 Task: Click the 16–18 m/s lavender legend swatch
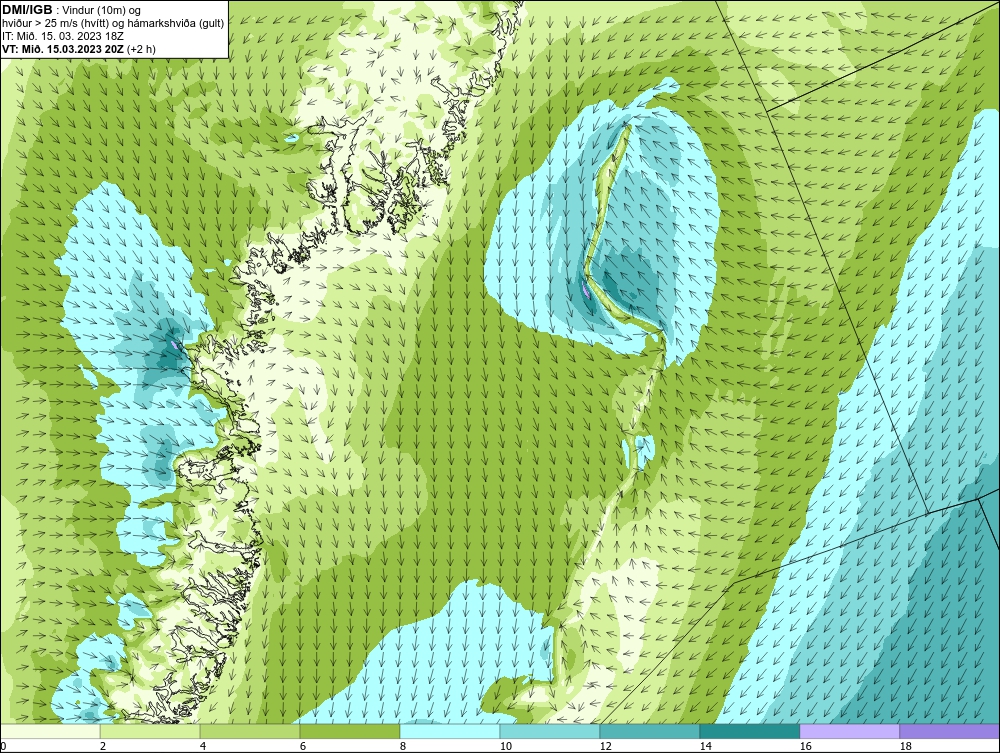pyautogui.click(x=849, y=731)
